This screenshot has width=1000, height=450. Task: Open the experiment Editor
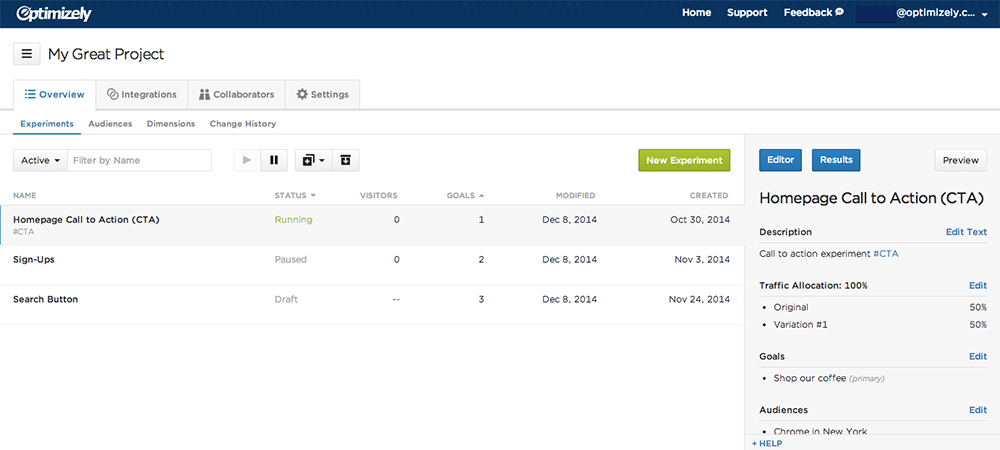[x=780, y=160]
